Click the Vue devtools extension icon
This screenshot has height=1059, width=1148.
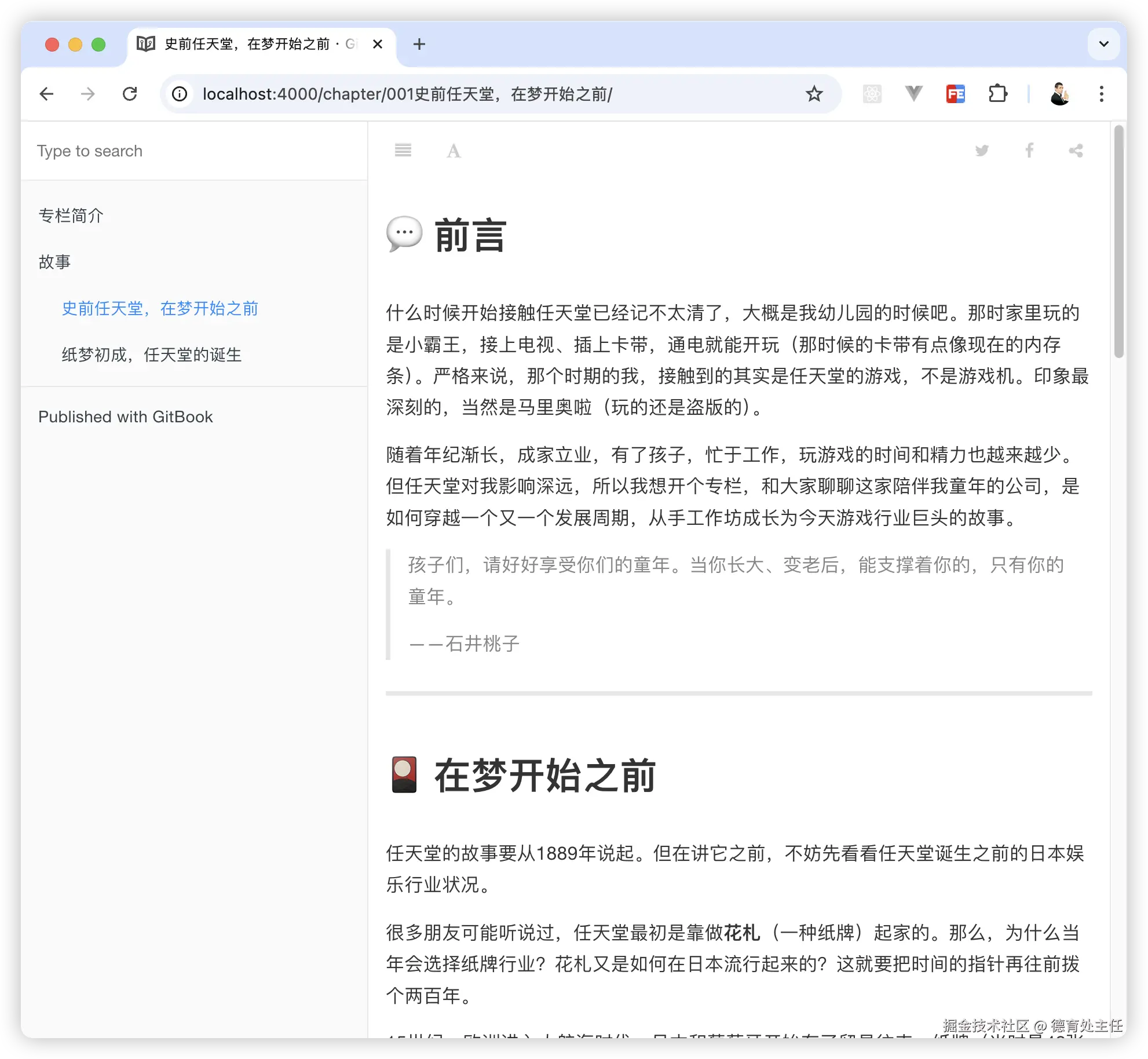(913, 94)
